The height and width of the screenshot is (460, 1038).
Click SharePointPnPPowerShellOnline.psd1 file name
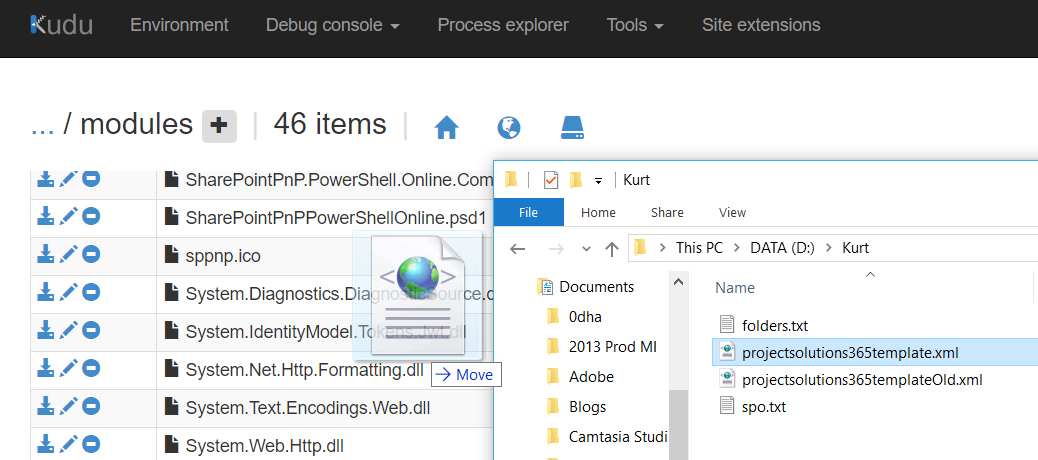pyautogui.click(x=336, y=218)
